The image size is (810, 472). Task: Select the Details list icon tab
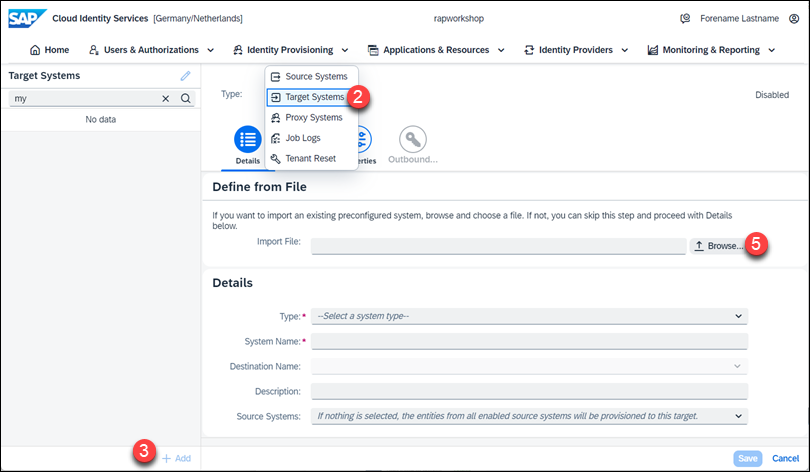tap(248, 139)
